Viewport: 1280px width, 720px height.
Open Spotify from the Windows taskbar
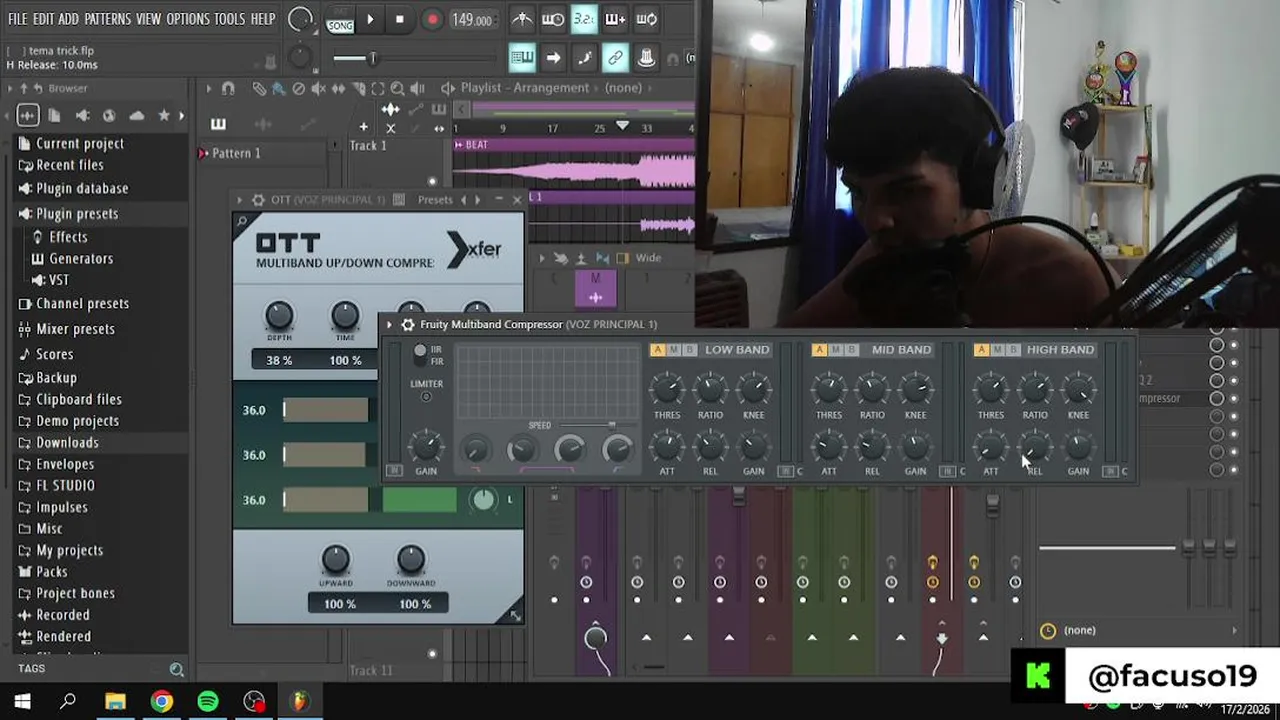208,702
